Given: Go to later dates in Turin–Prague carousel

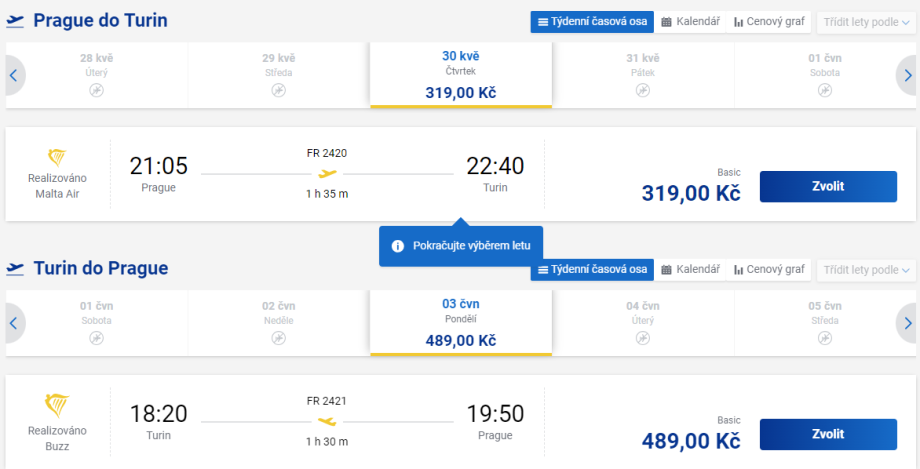Looking at the screenshot, I should pos(907,323).
